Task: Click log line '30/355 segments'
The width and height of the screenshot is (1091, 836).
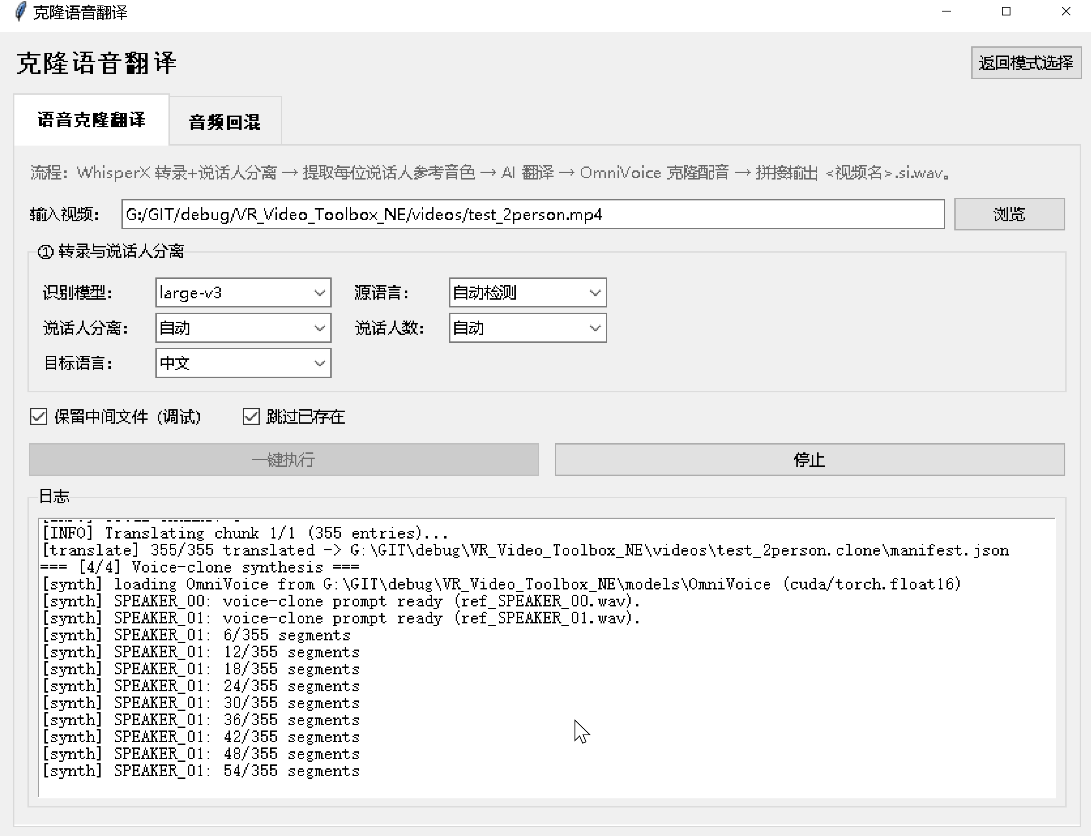Action: tap(200, 703)
